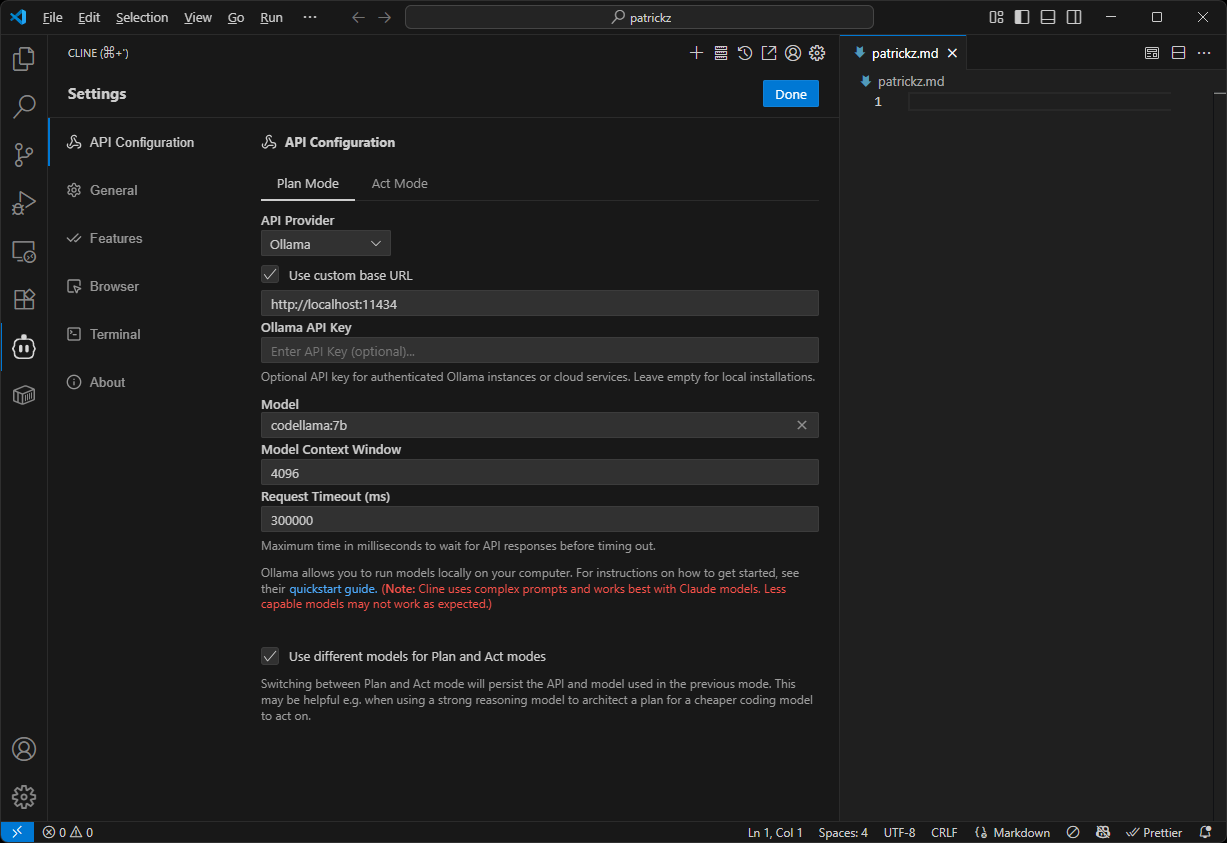
Task: Open the container-box view below the Cline icon
Action: coord(24,395)
